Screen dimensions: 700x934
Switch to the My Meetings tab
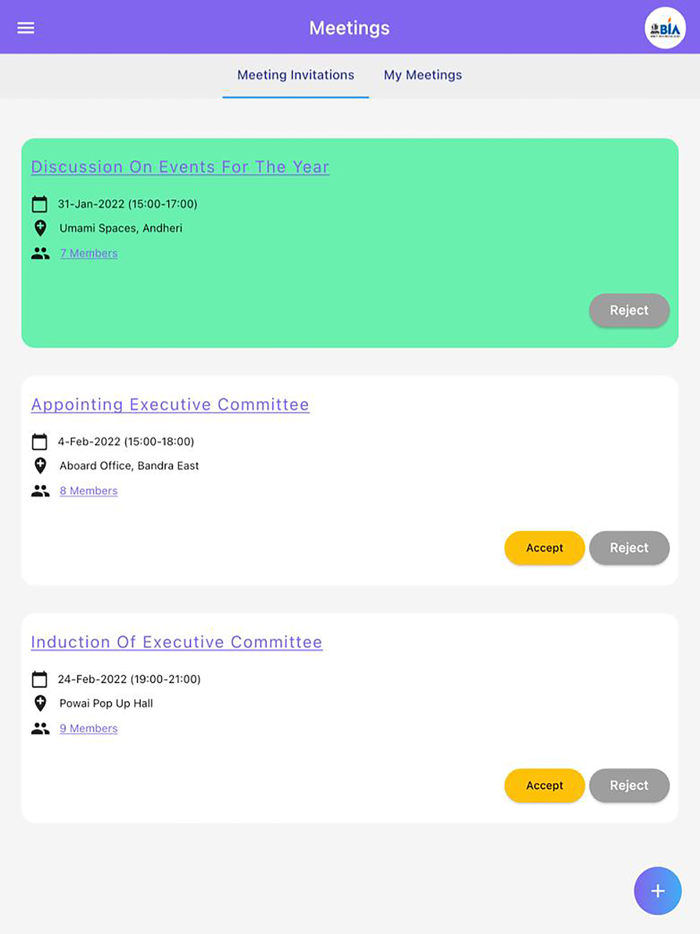tap(422, 75)
